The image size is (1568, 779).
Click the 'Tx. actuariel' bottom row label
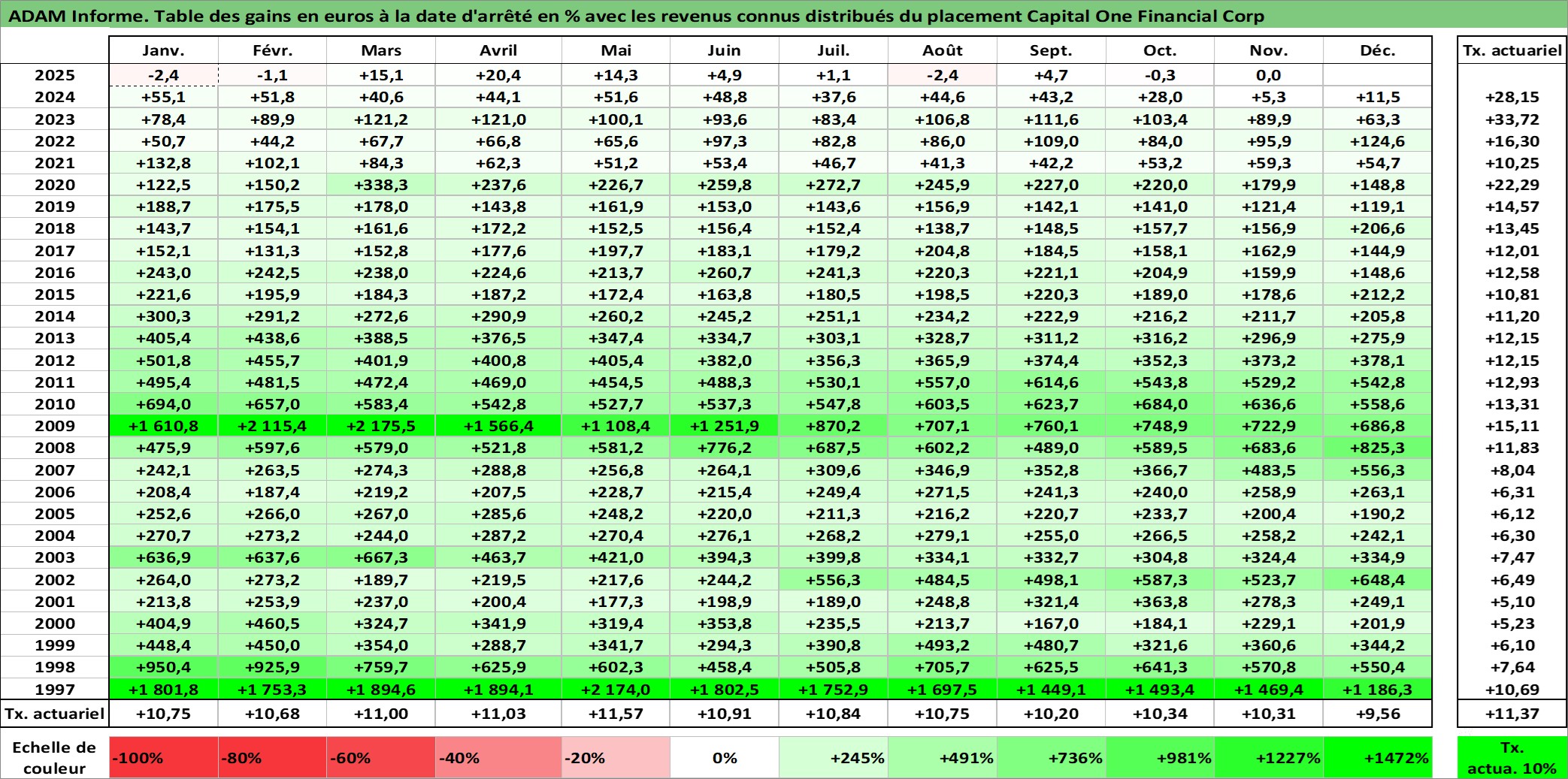55,714
